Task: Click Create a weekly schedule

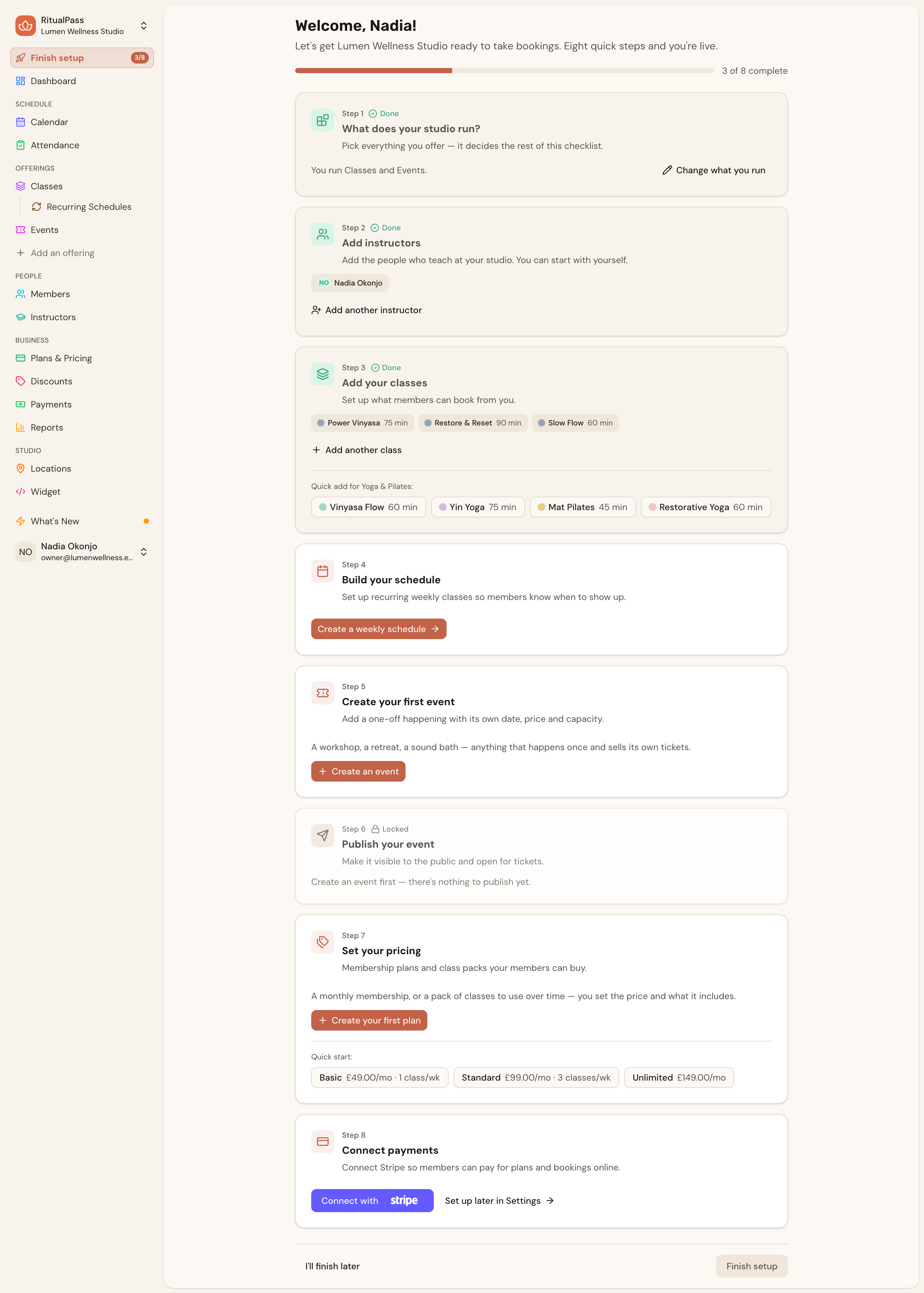Action: click(378, 629)
